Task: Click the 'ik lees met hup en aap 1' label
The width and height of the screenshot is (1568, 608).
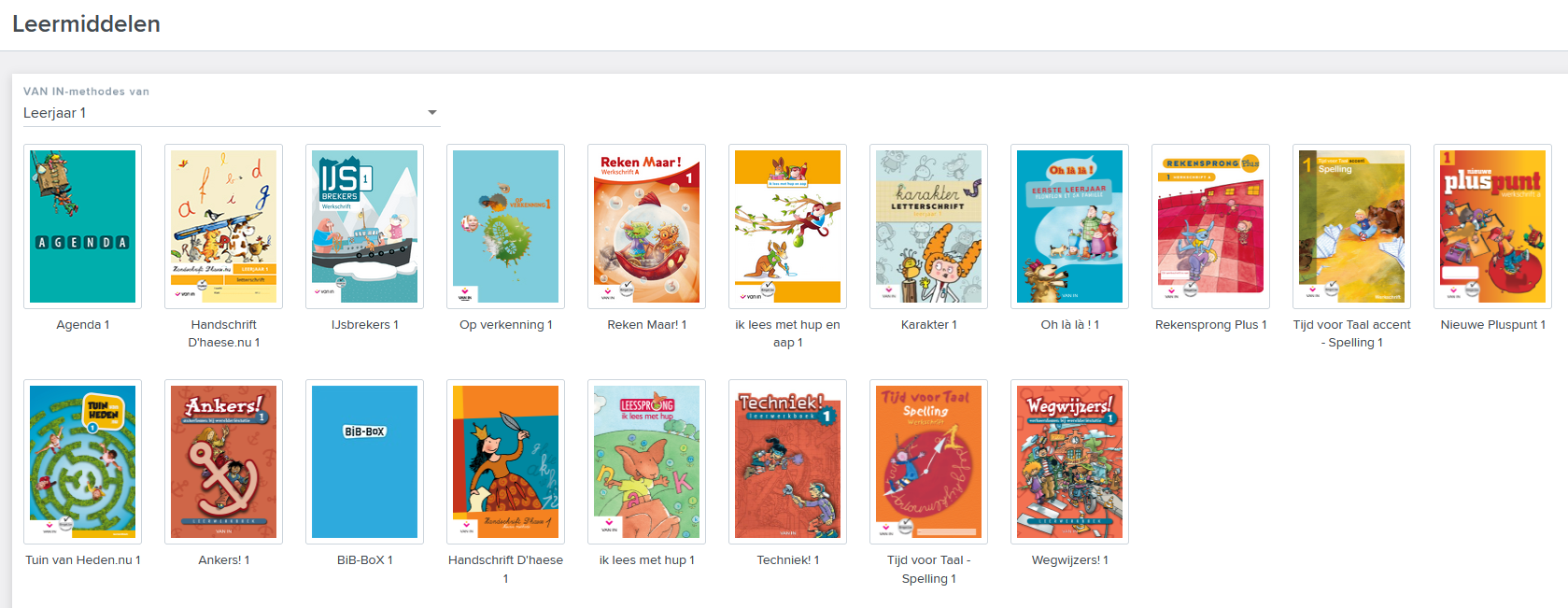Action: pyautogui.click(x=787, y=333)
